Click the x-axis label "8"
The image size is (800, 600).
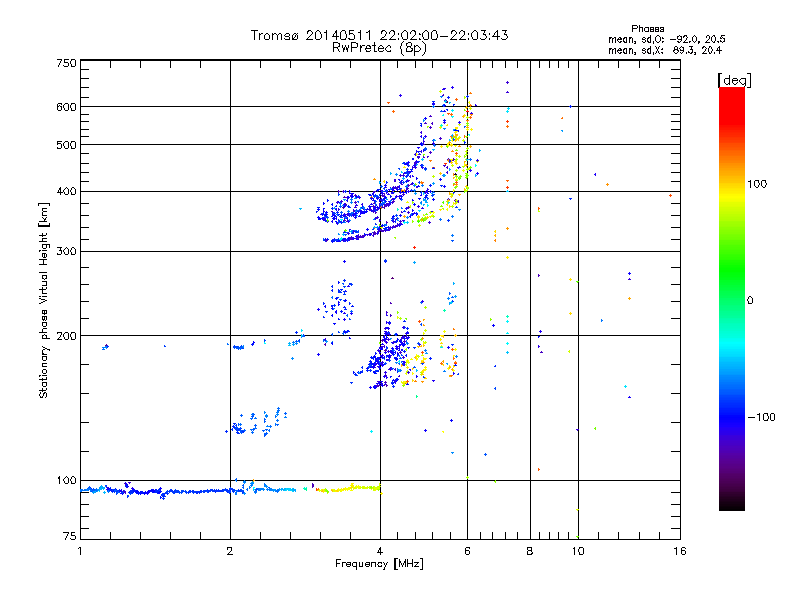[x=530, y=551]
